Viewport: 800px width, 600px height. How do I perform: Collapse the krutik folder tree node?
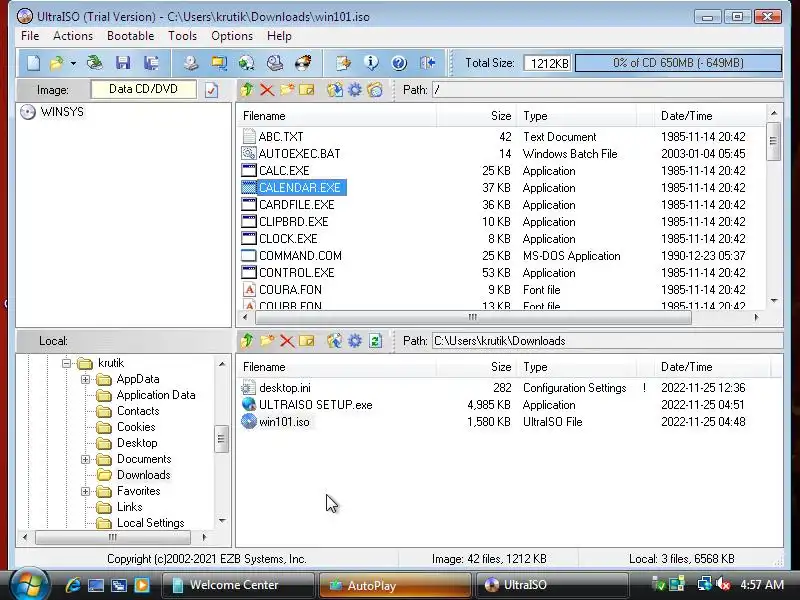(x=66, y=363)
